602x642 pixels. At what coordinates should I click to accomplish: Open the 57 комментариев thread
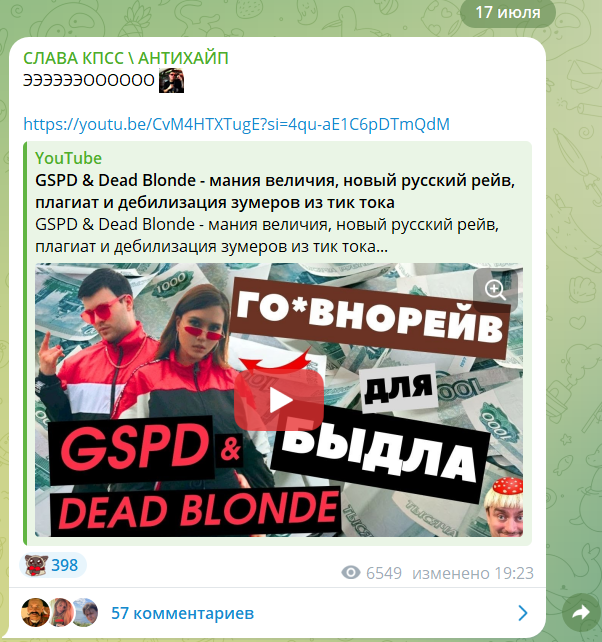click(x=183, y=613)
